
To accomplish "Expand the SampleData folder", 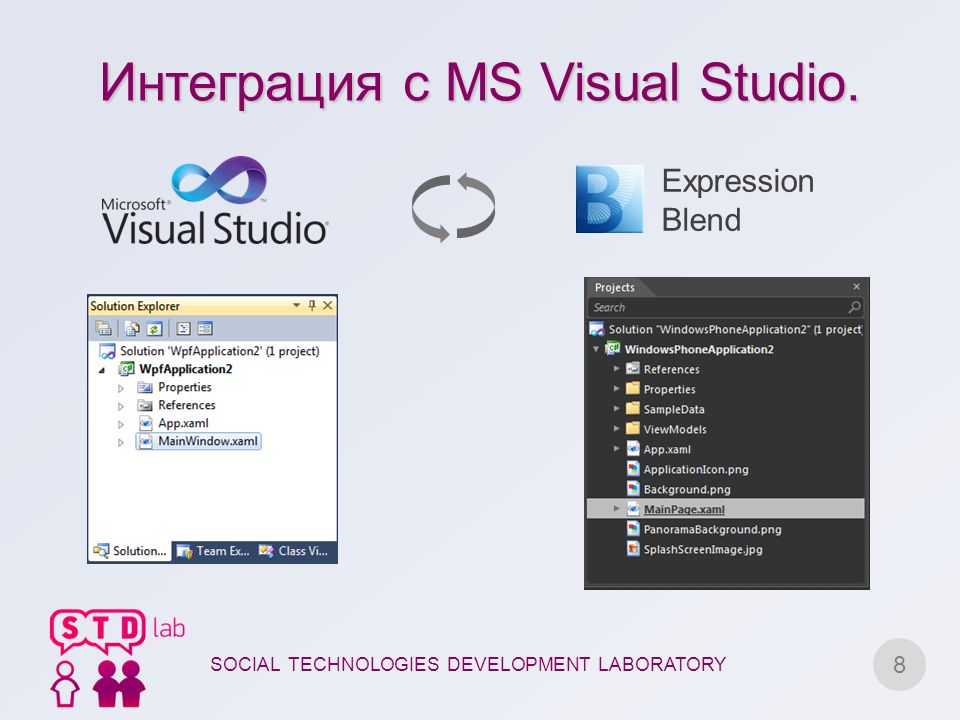I will 617,408.
